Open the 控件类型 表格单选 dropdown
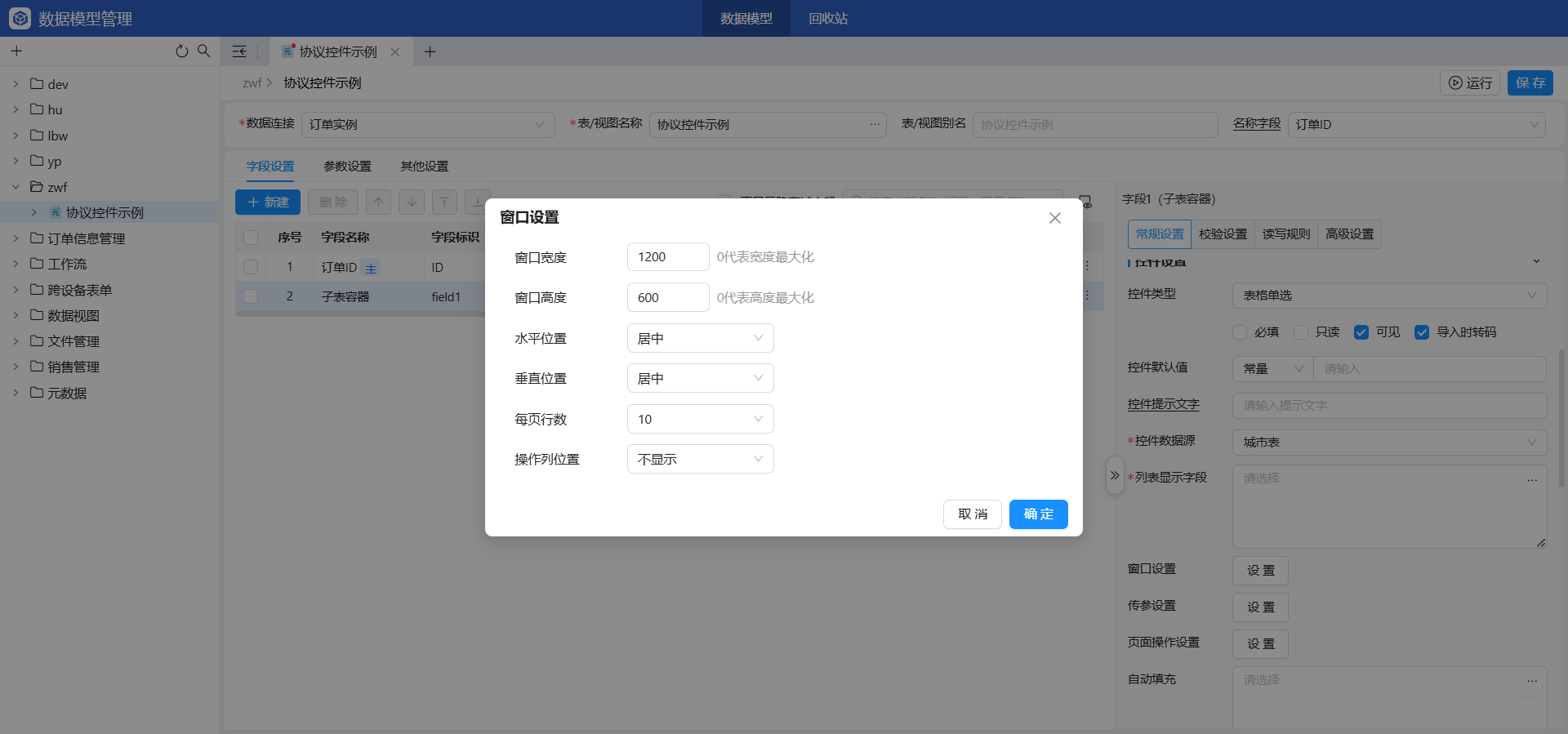Screen dimensions: 1568x734 [1389, 295]
